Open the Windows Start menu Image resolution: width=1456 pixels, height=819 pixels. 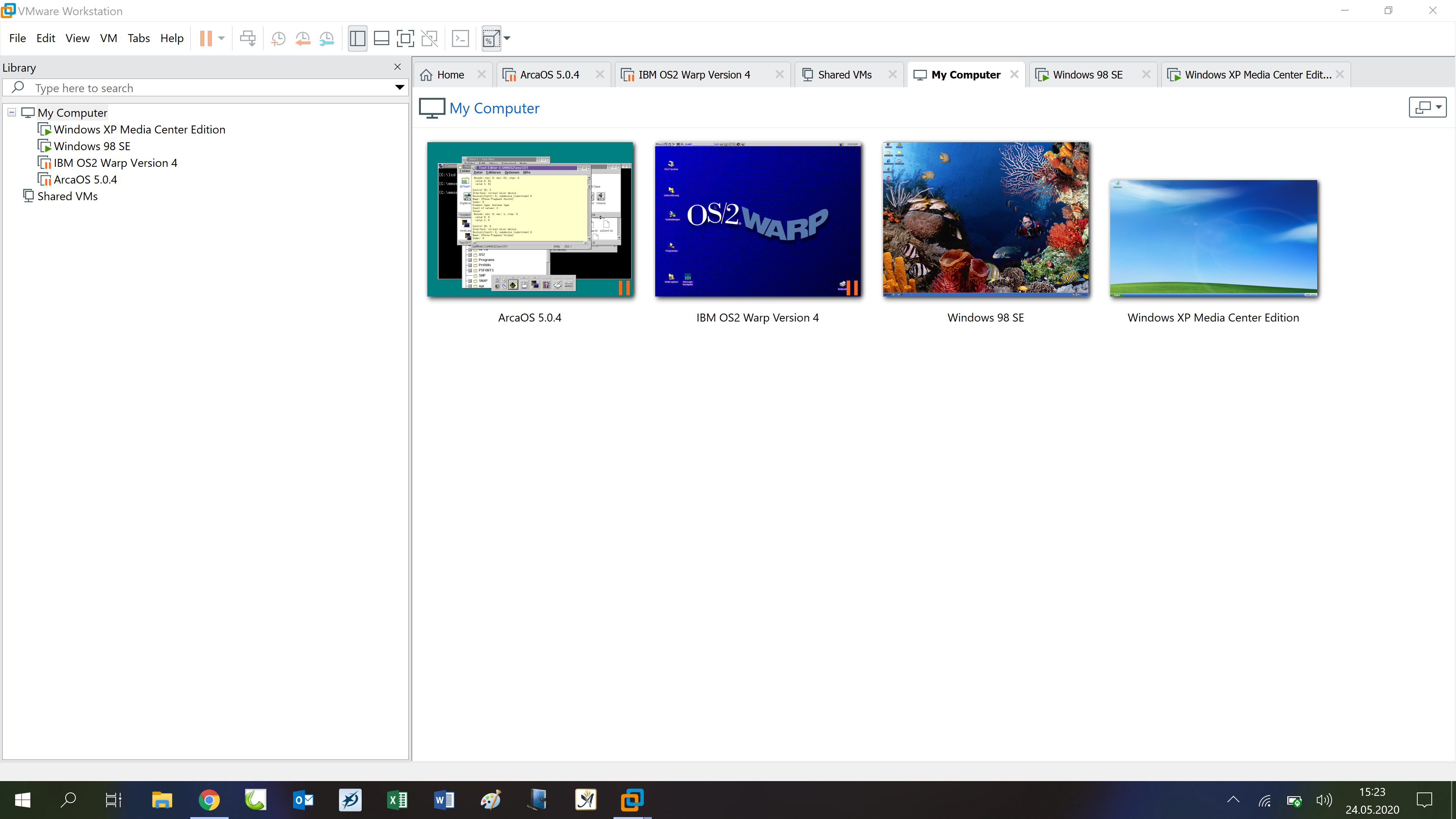pyautogui.click(x=23, y=800)
